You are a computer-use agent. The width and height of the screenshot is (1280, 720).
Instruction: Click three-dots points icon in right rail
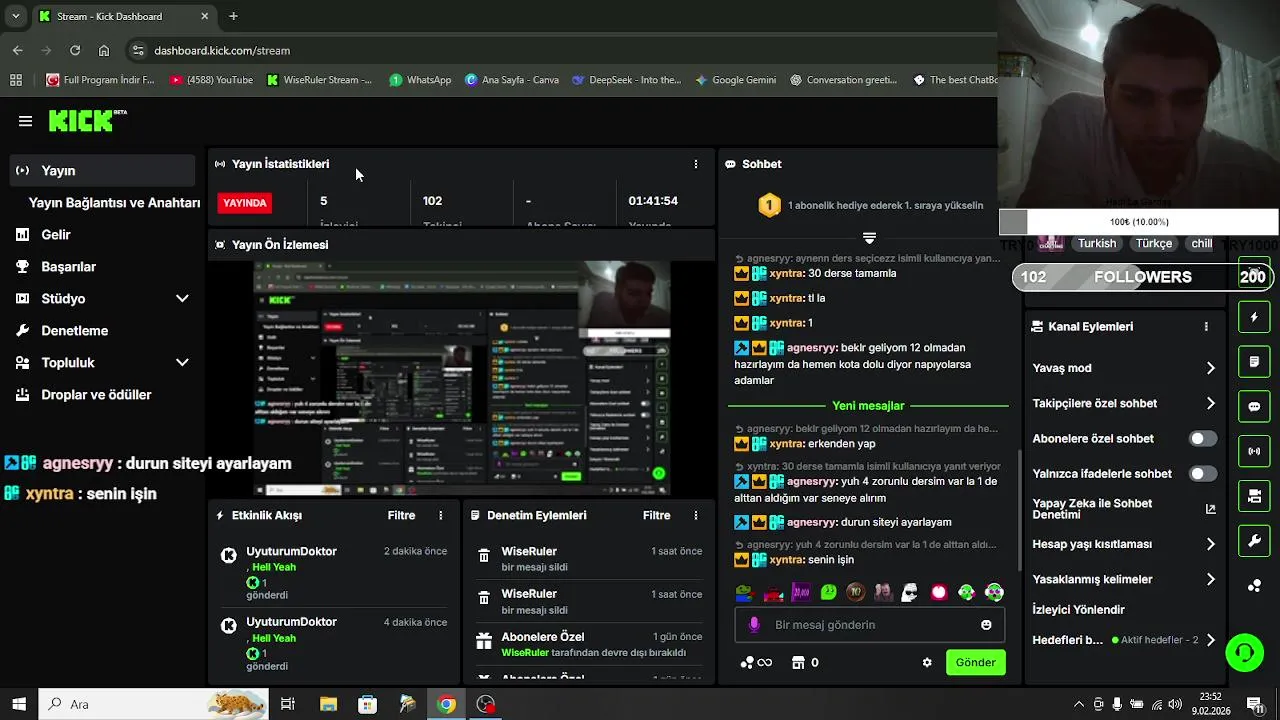tap(1254, 586)
